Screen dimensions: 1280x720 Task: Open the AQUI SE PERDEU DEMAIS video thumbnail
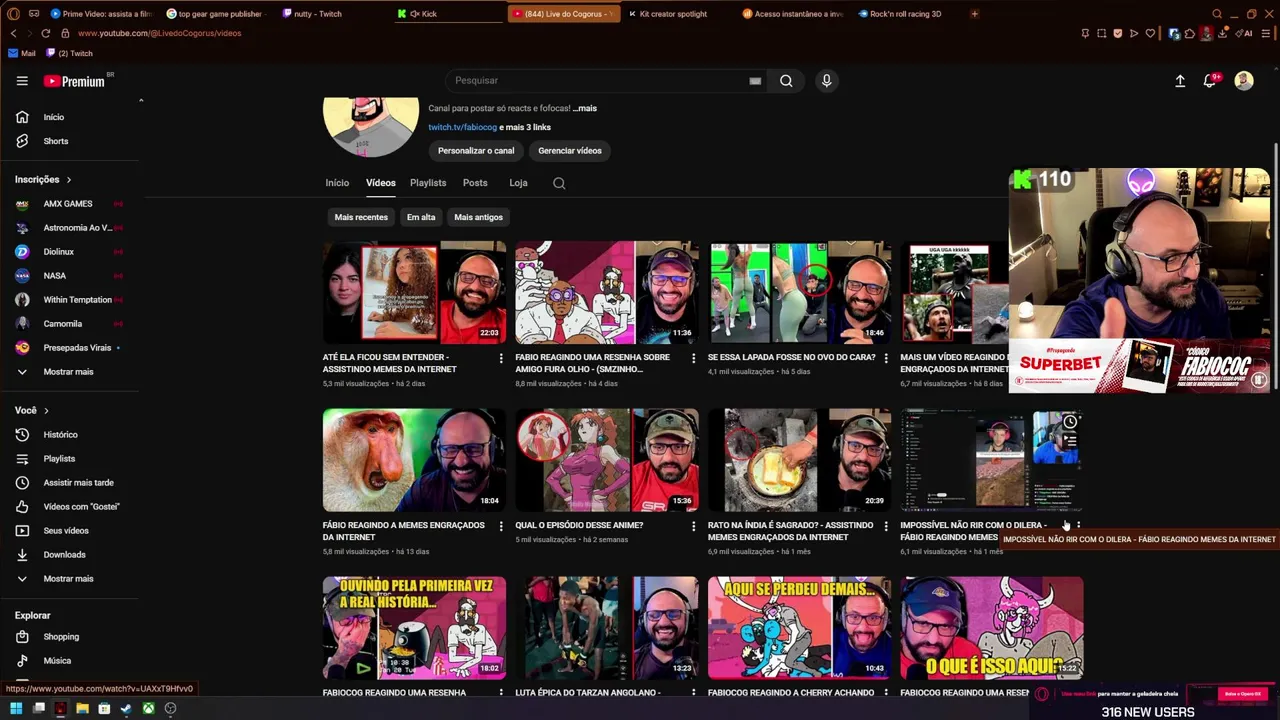point(799,628)
